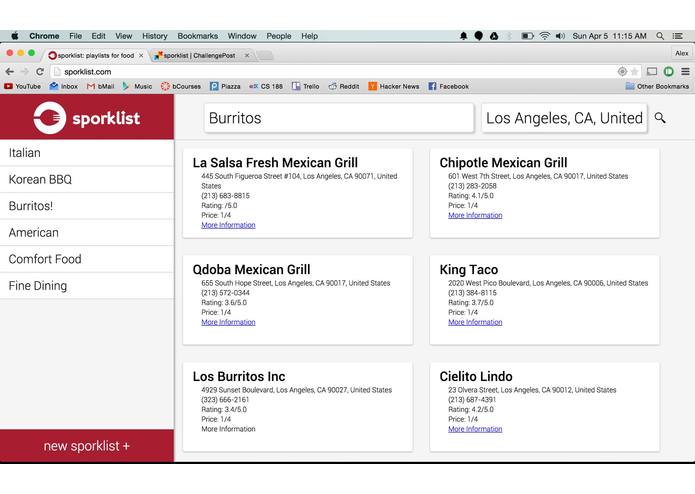The image size is (695, 494).
Task: Open the Chrome hamburger menu
Action: click(685, 71)
